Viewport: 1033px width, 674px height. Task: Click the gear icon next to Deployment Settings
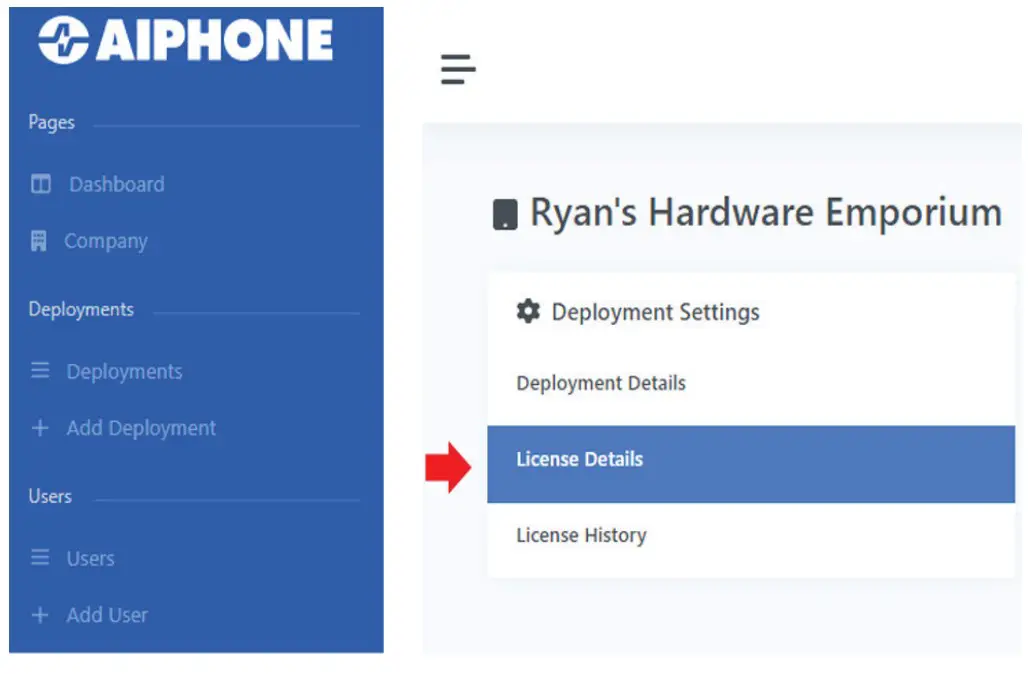pyautogui.click(x=529, y=311)
